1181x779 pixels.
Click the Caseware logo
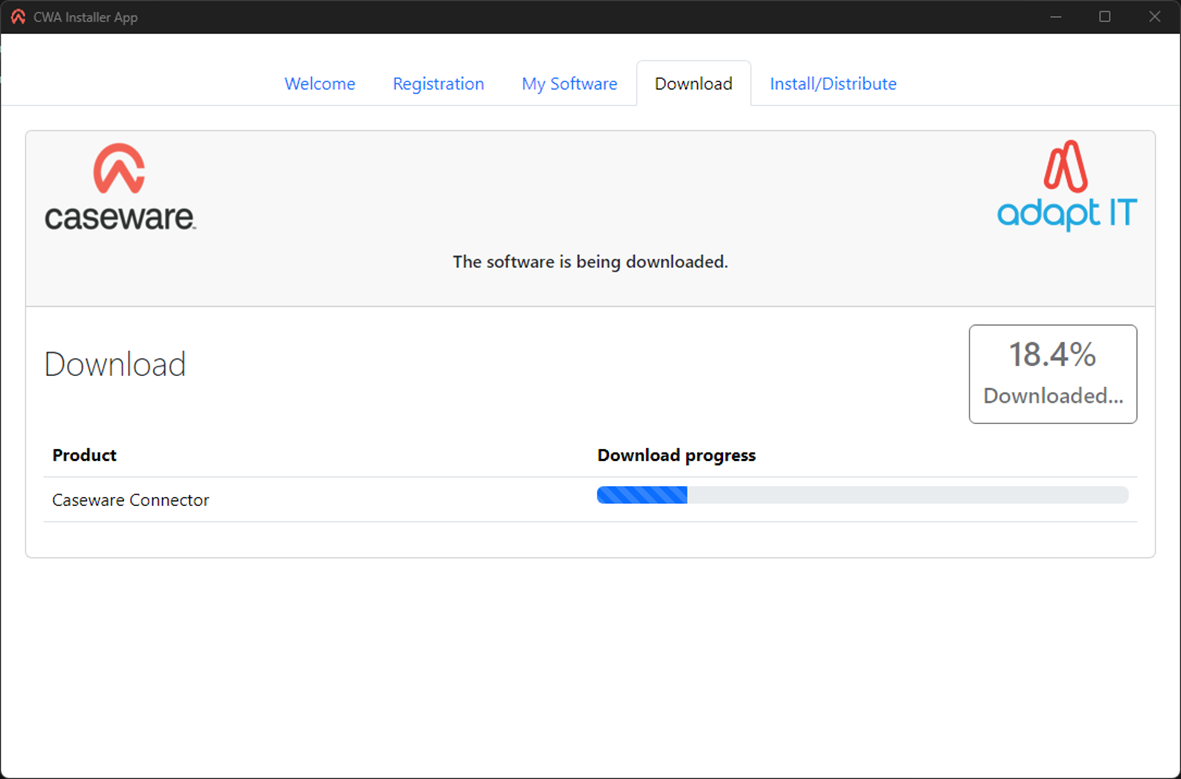click(120, 187)
